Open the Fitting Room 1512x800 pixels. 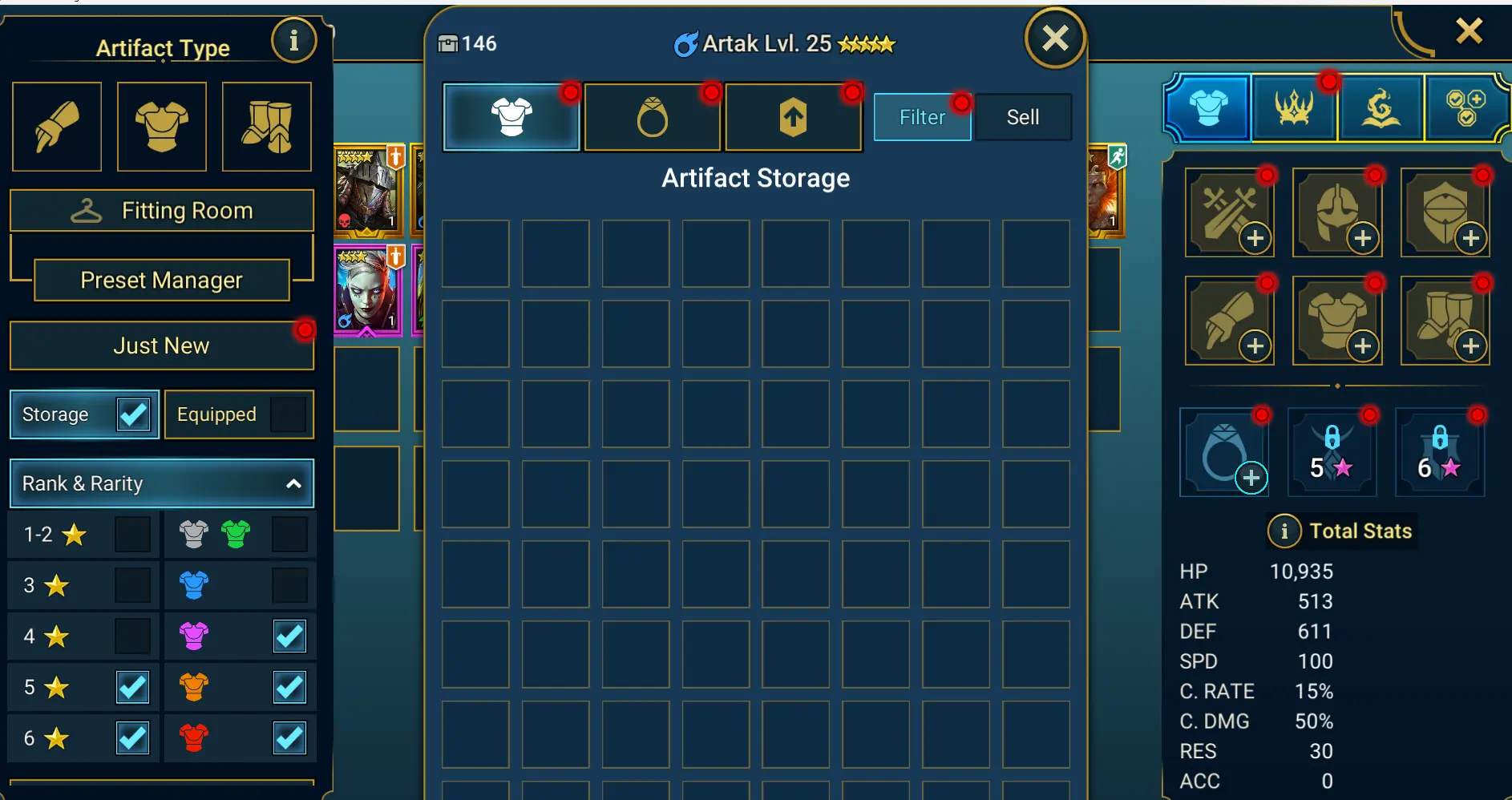pyautogui.click(x=162, y=211)
